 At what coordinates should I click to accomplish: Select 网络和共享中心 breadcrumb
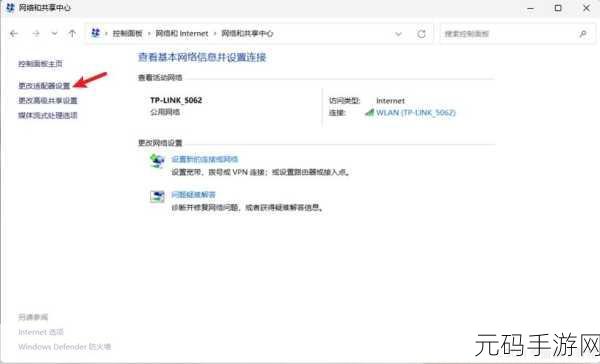click(x=247, y=34)
